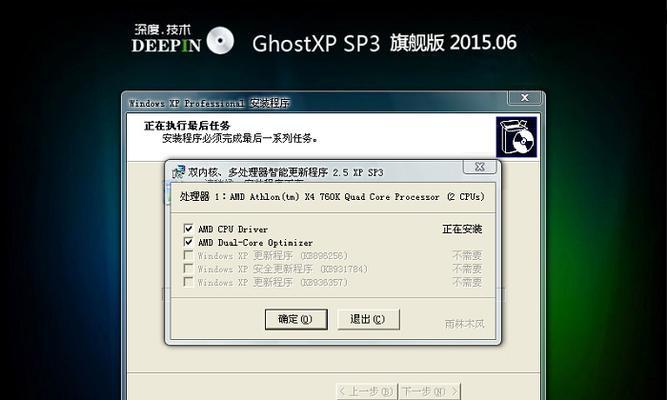Click the 下一步(N) next button
Viewport: 667px width, 400px height.
(430, 391)
